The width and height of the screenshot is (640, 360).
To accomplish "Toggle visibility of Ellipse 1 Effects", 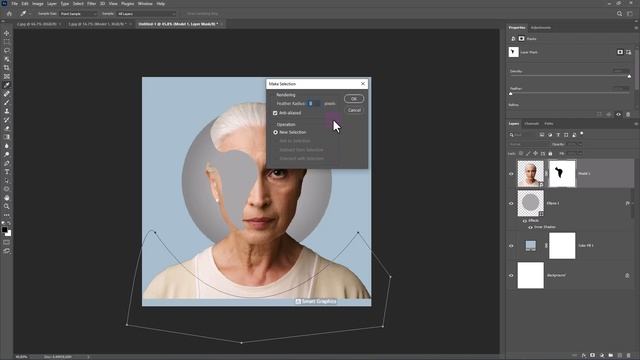I will tap(525, 221).
